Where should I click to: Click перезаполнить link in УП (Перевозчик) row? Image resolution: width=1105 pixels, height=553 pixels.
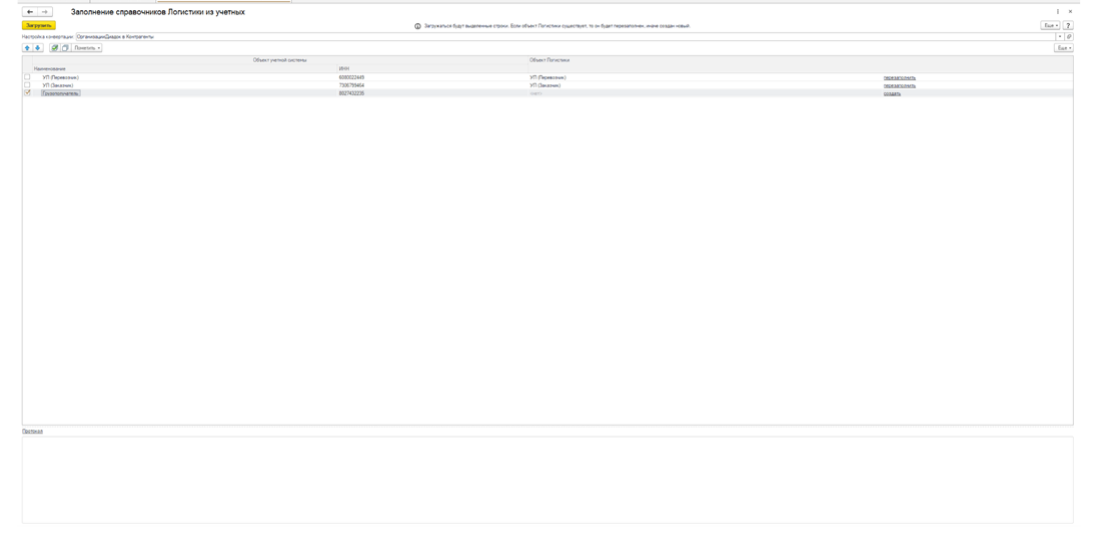pyautogui.click(x=899, y=77)
